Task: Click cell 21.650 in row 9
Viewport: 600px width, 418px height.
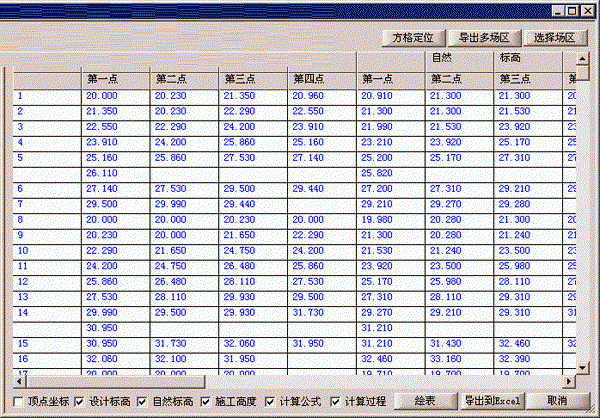Action: tap(253, 235)
